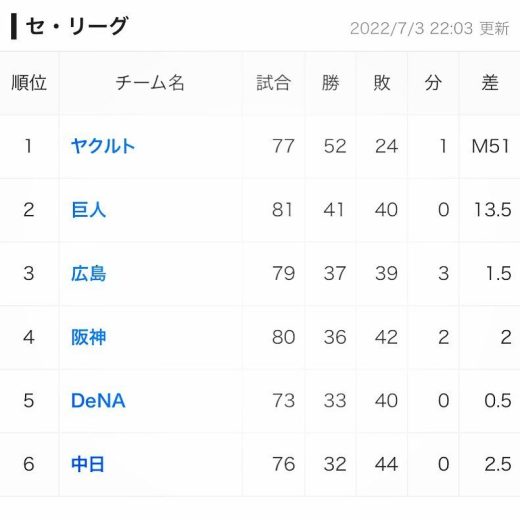Click ヤクルト's 52 wins cell
This screenshot has width=520, height=520.
[335, 146]
